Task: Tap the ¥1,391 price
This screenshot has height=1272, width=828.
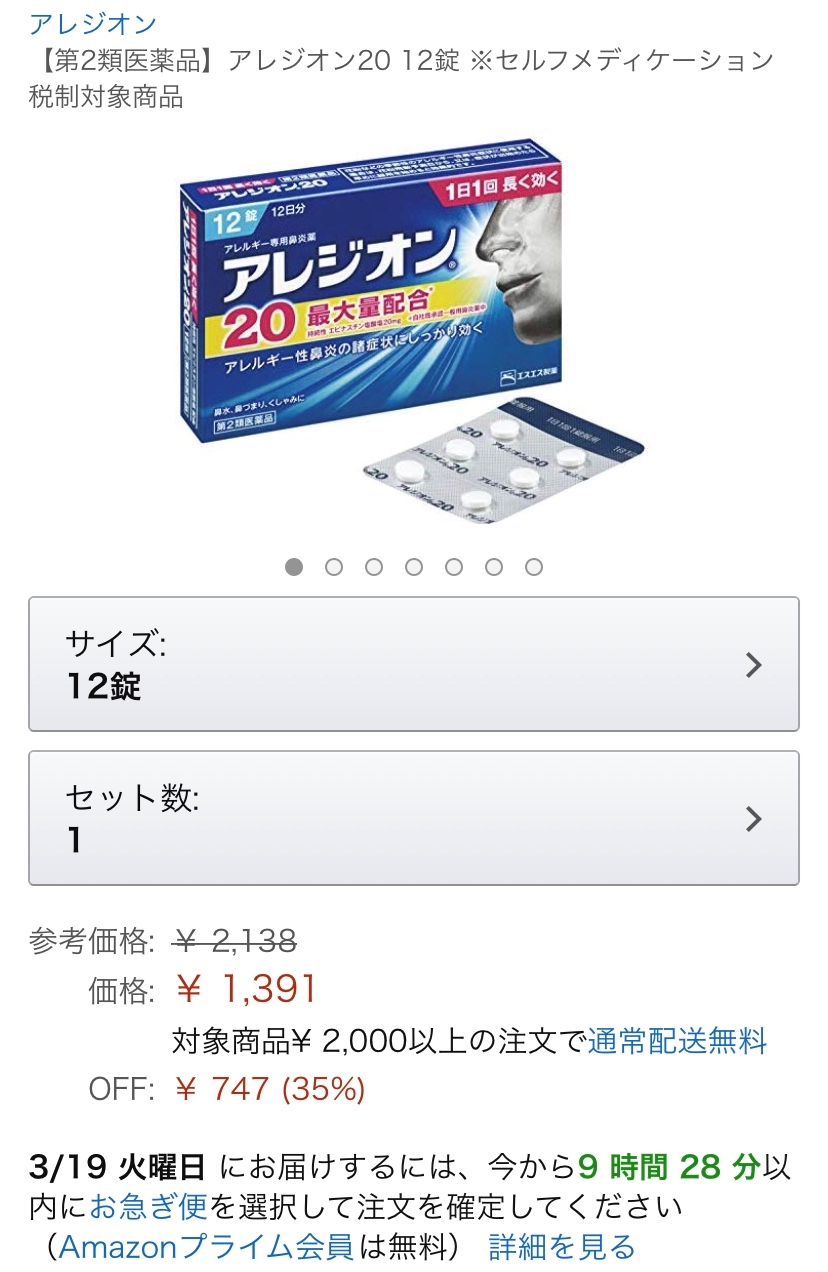Action: [x=246, y=989]
